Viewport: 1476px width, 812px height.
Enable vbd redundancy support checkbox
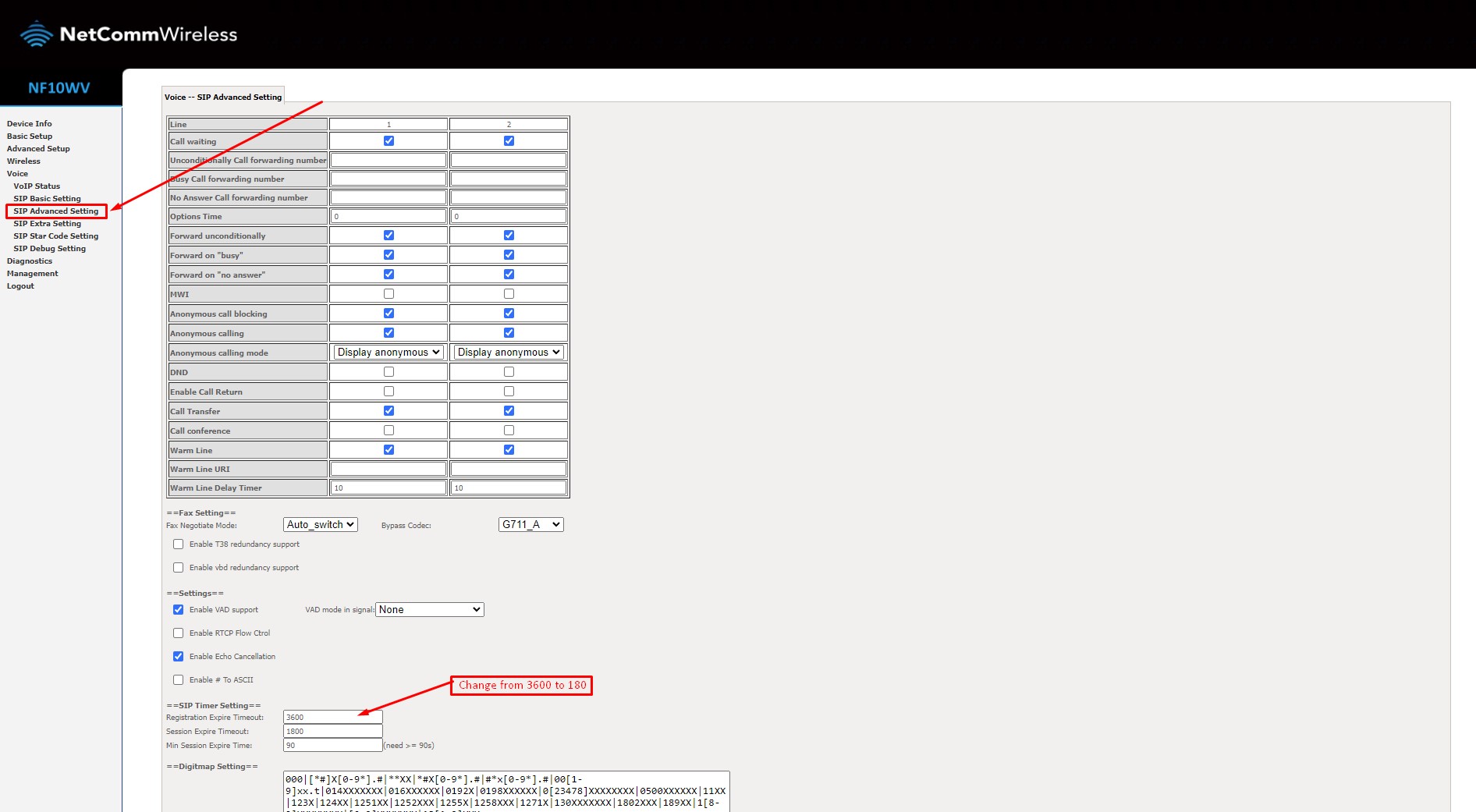pos(178,568)
